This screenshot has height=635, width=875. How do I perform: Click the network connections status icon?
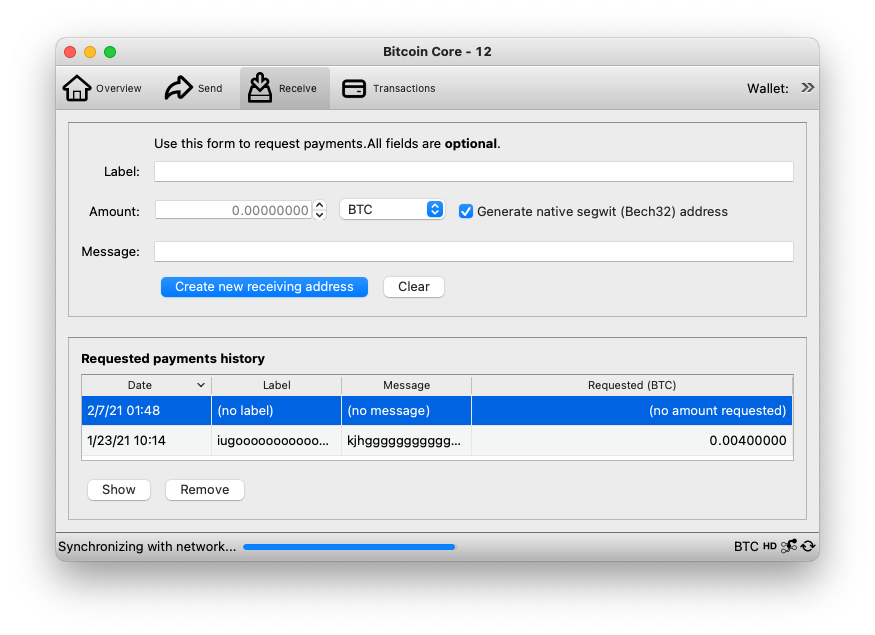788,546
